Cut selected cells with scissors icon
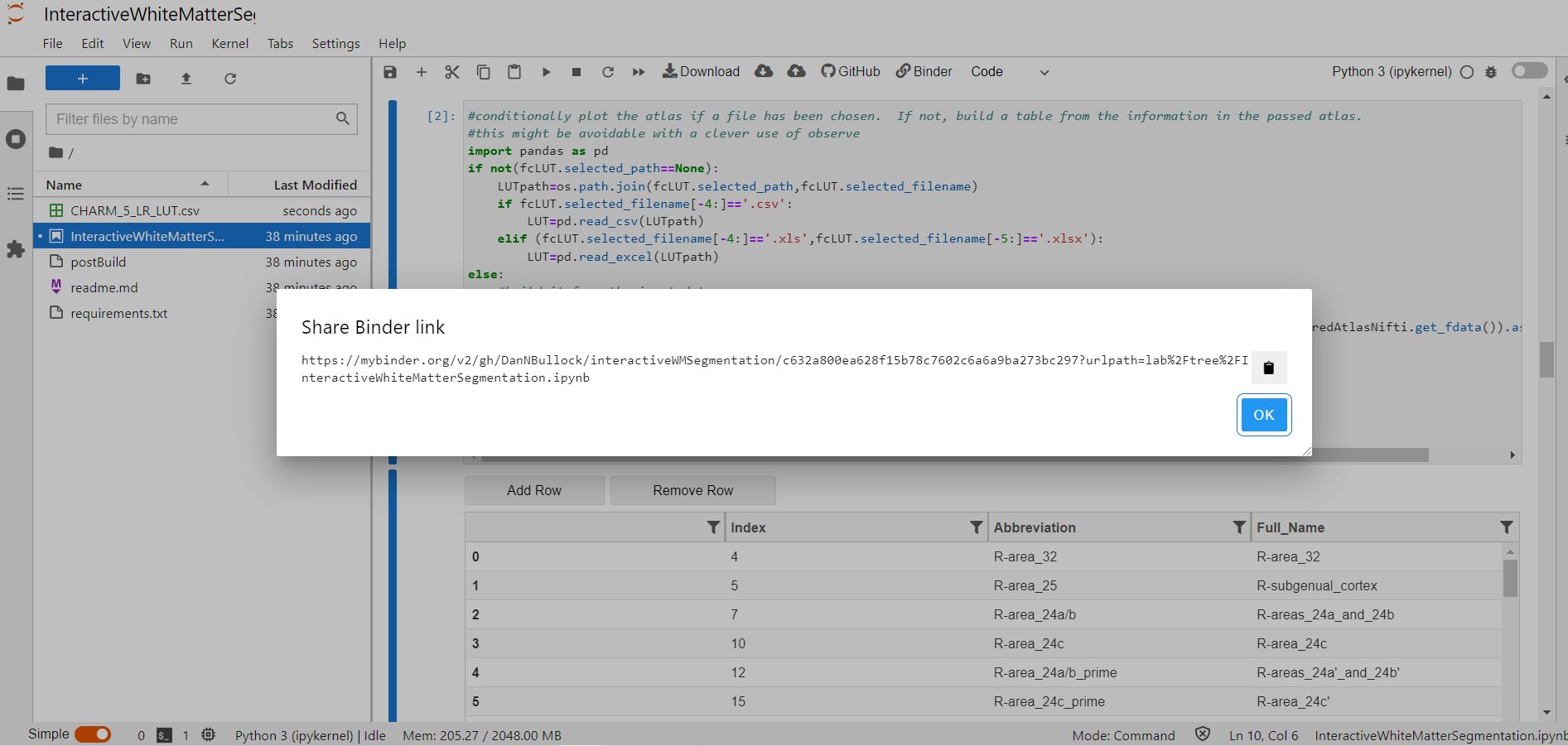The image size is (1568, 746). click(452, 72)
